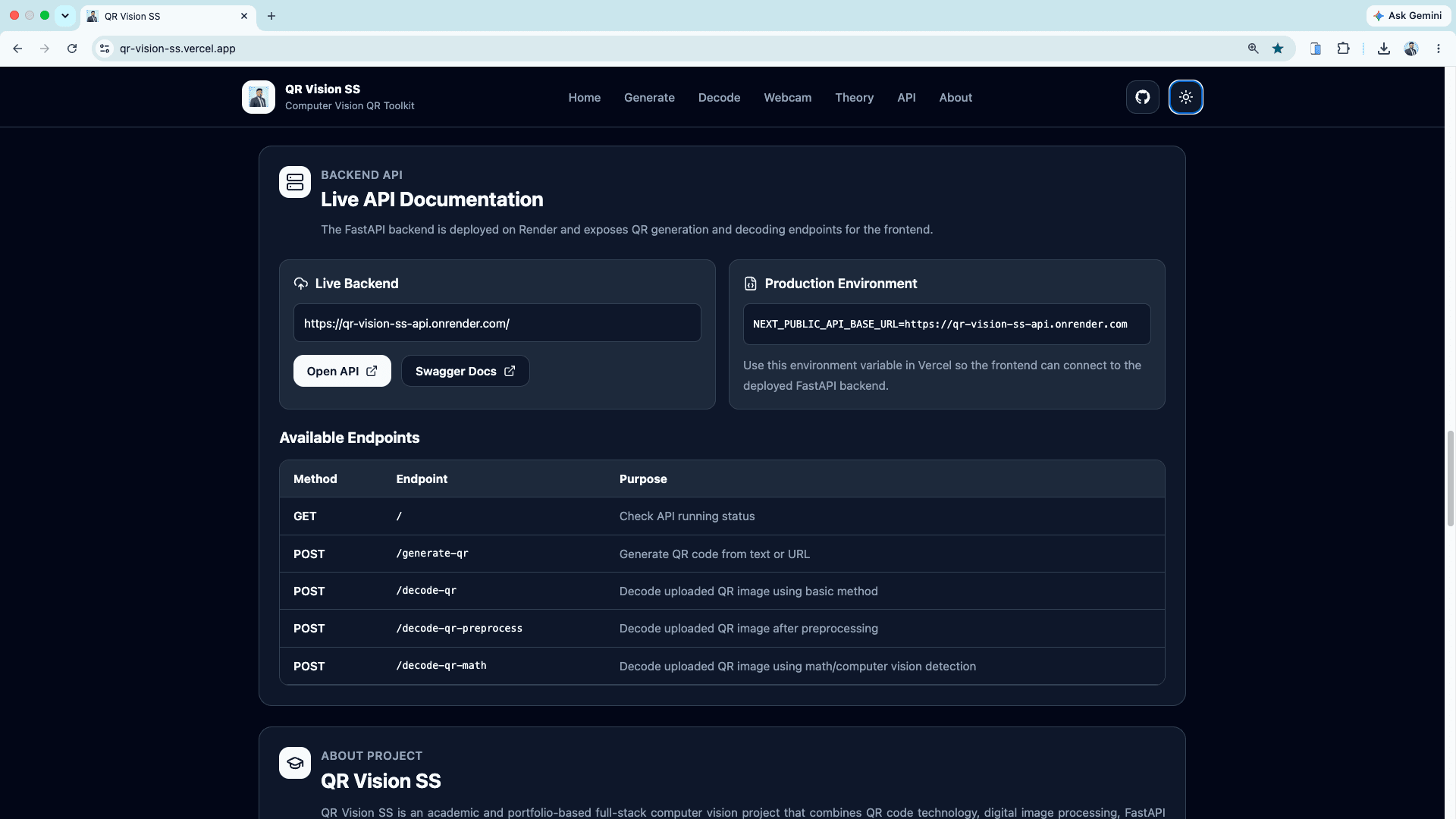Open the Theory nav item
This screenshot has height=819, width=1456.
(854, 98)
